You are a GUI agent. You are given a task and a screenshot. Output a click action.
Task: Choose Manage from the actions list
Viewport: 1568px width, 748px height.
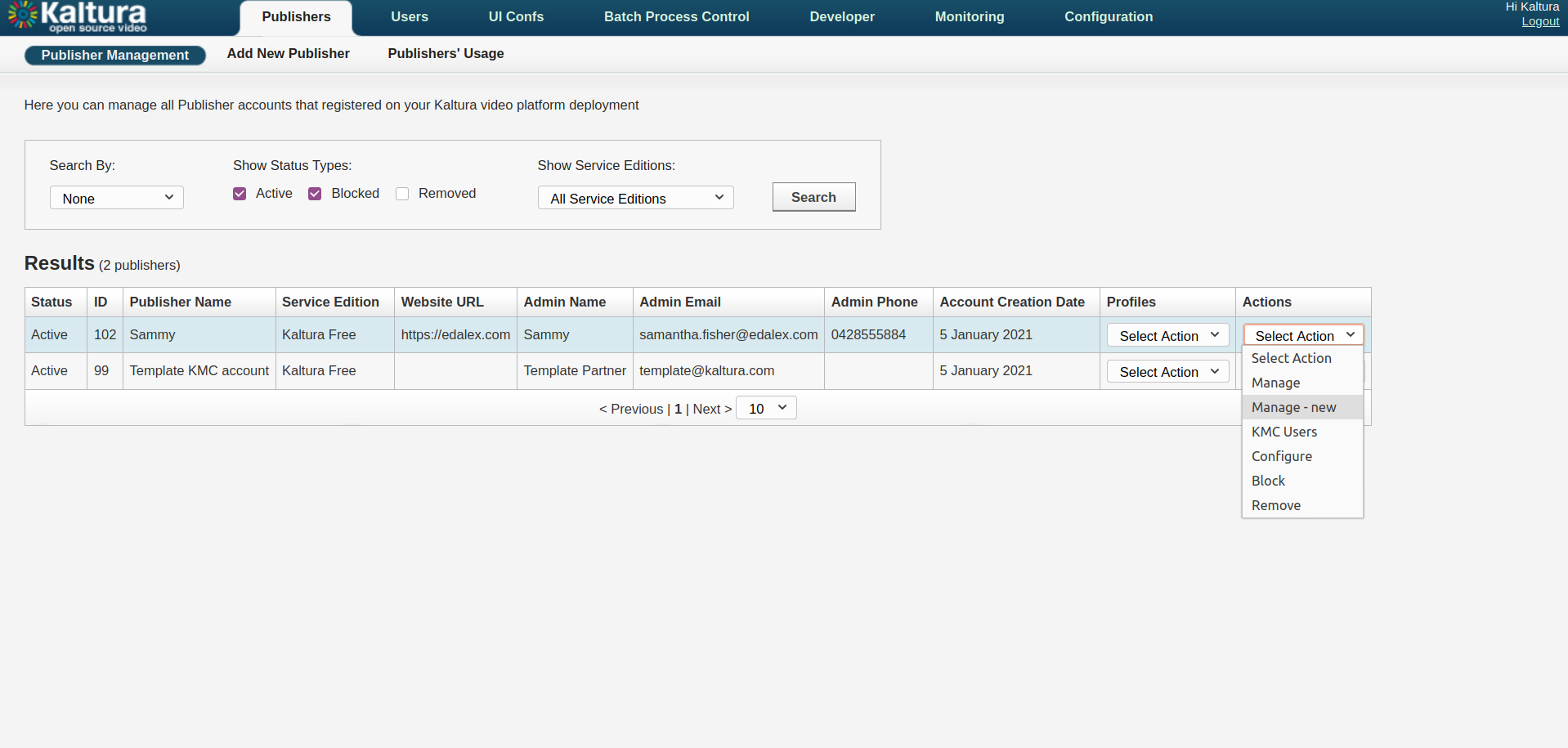point(1302,383)
